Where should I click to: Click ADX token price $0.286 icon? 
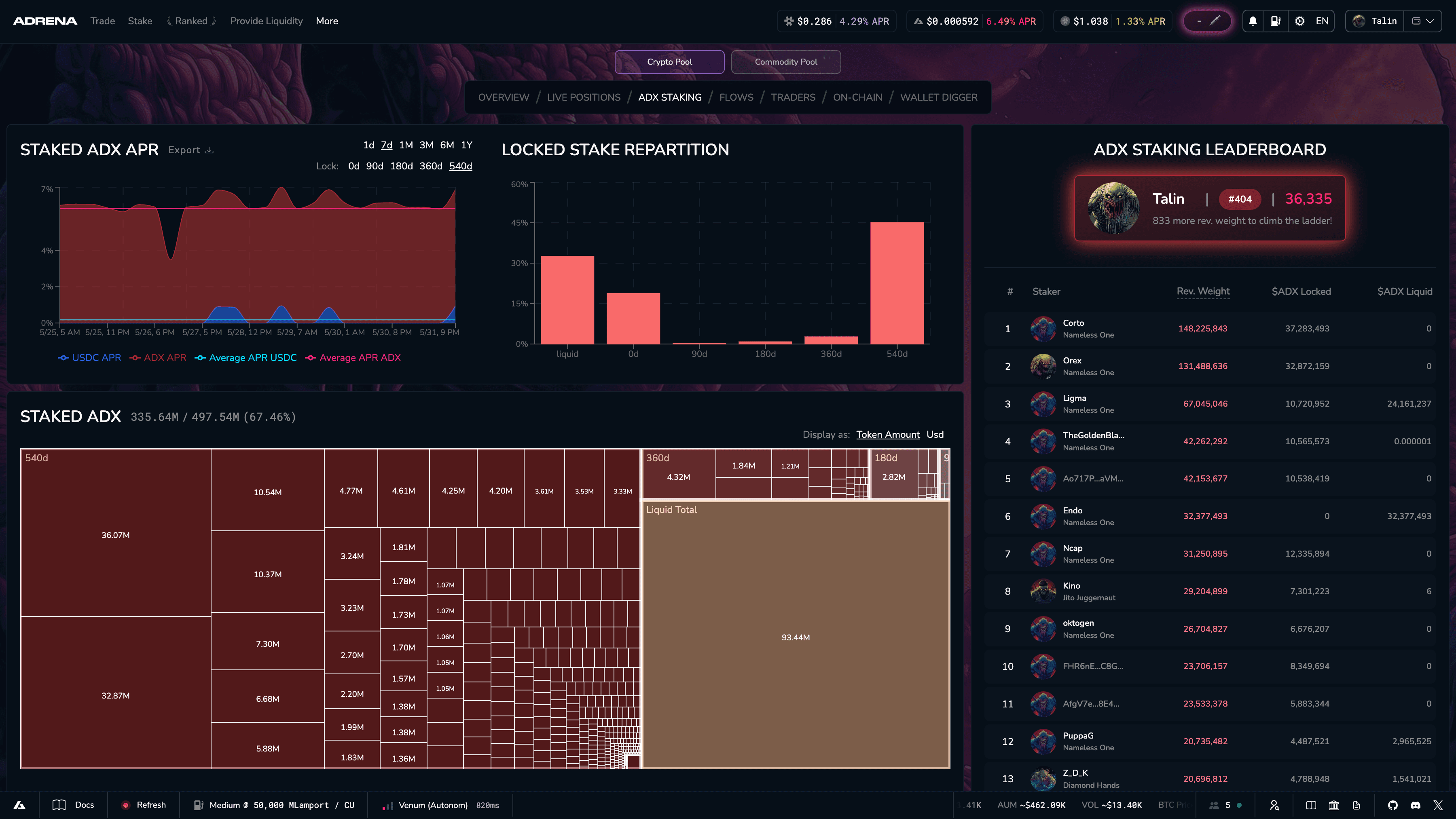(789, 21)
